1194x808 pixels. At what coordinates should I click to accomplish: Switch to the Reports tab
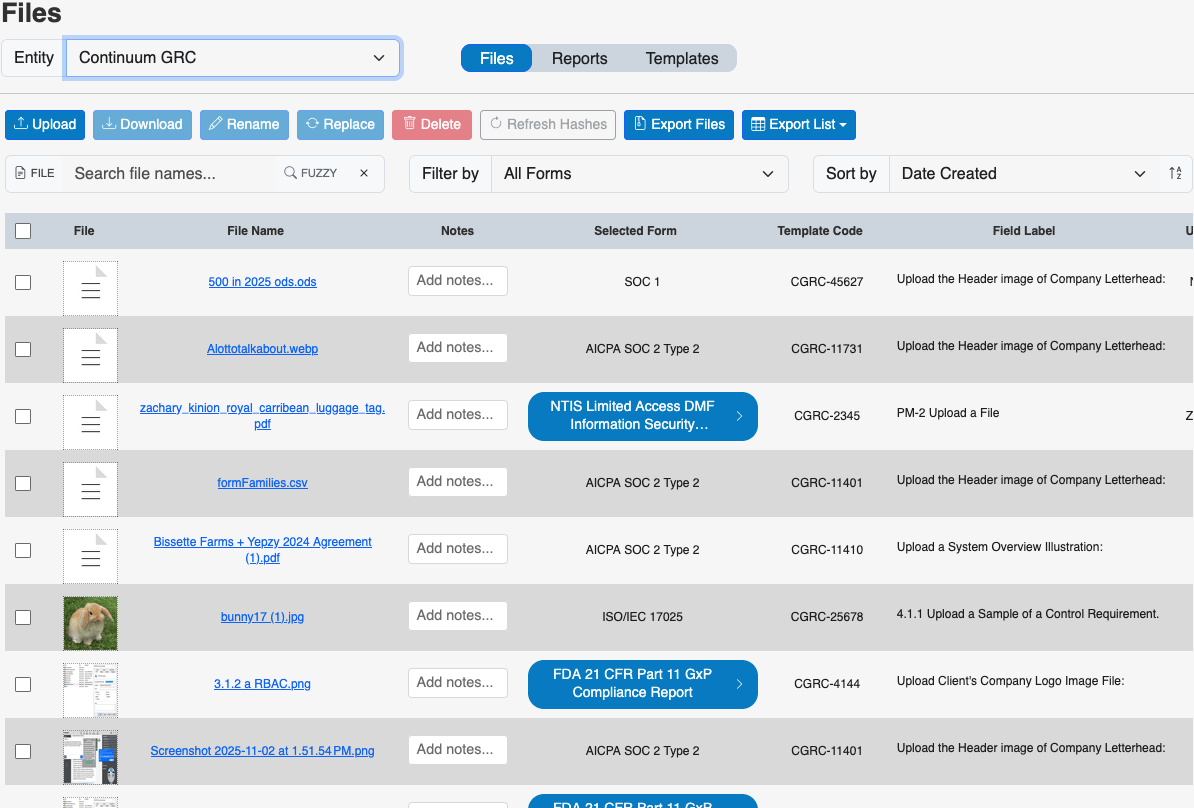[x=579, y=58]
